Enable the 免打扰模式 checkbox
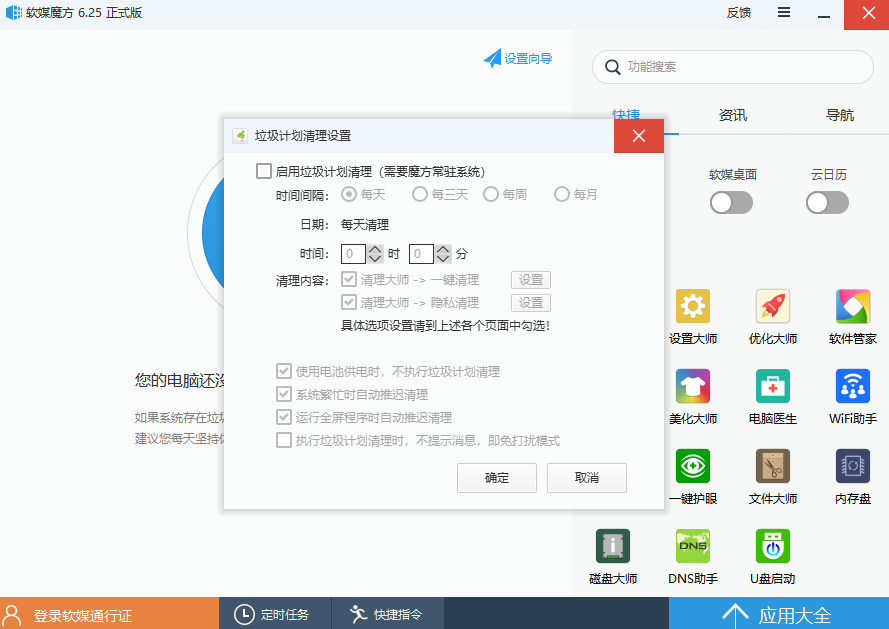The width and height of the screenshot is (889, 629). pyautogui.click(x=283, y=440)
